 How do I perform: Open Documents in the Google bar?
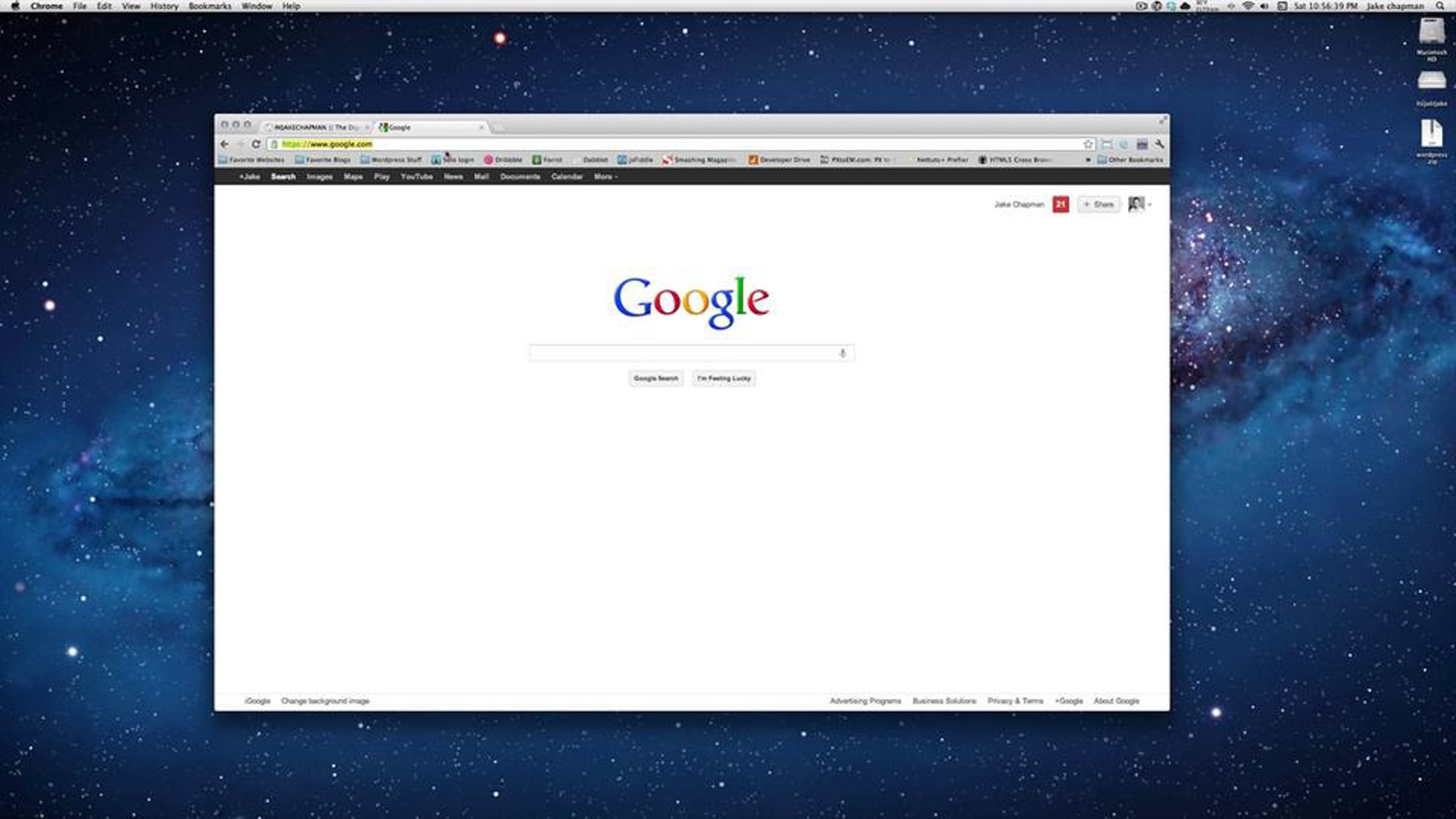coord(520,177)
